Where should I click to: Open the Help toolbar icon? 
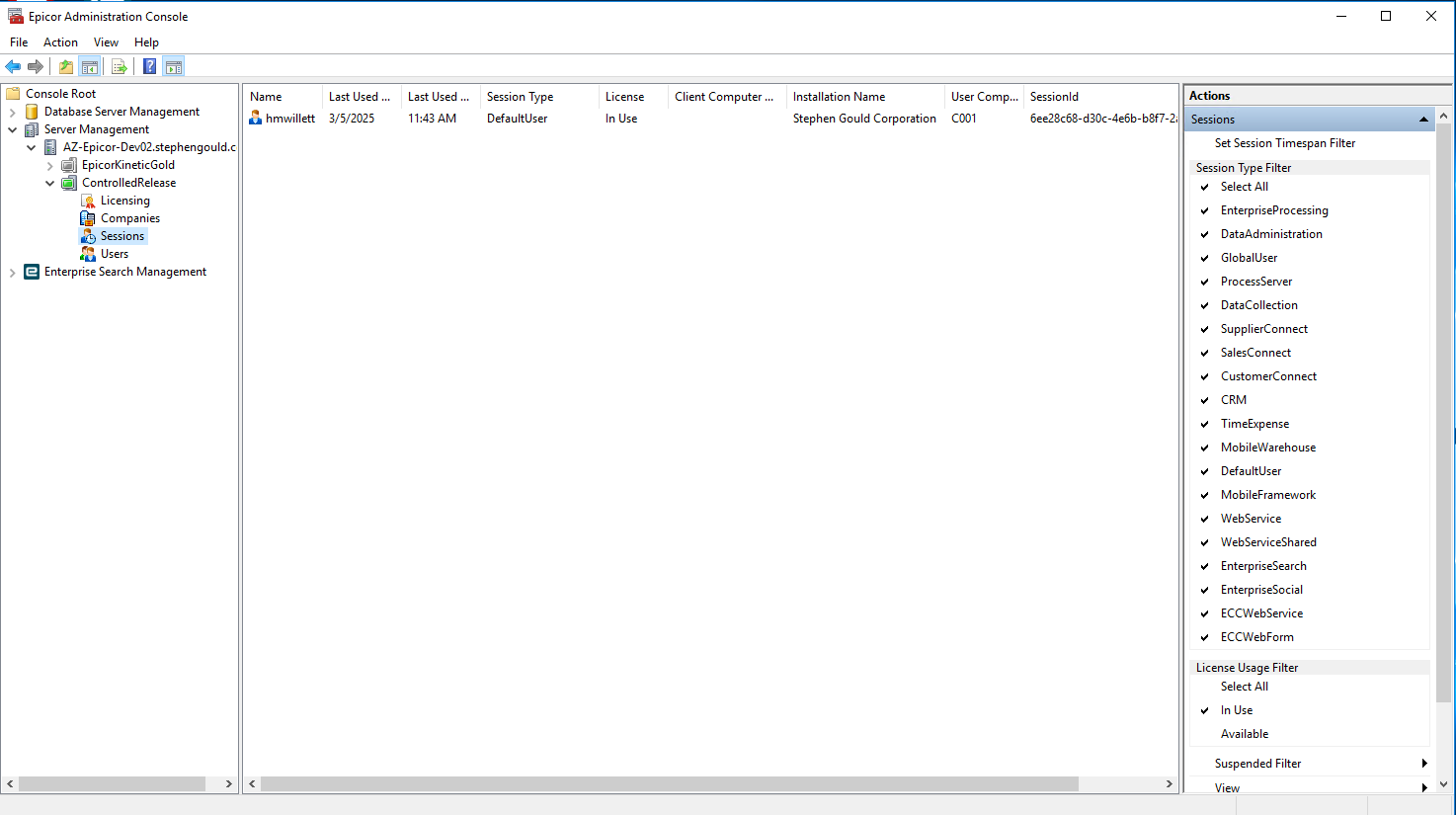(149, 66)
